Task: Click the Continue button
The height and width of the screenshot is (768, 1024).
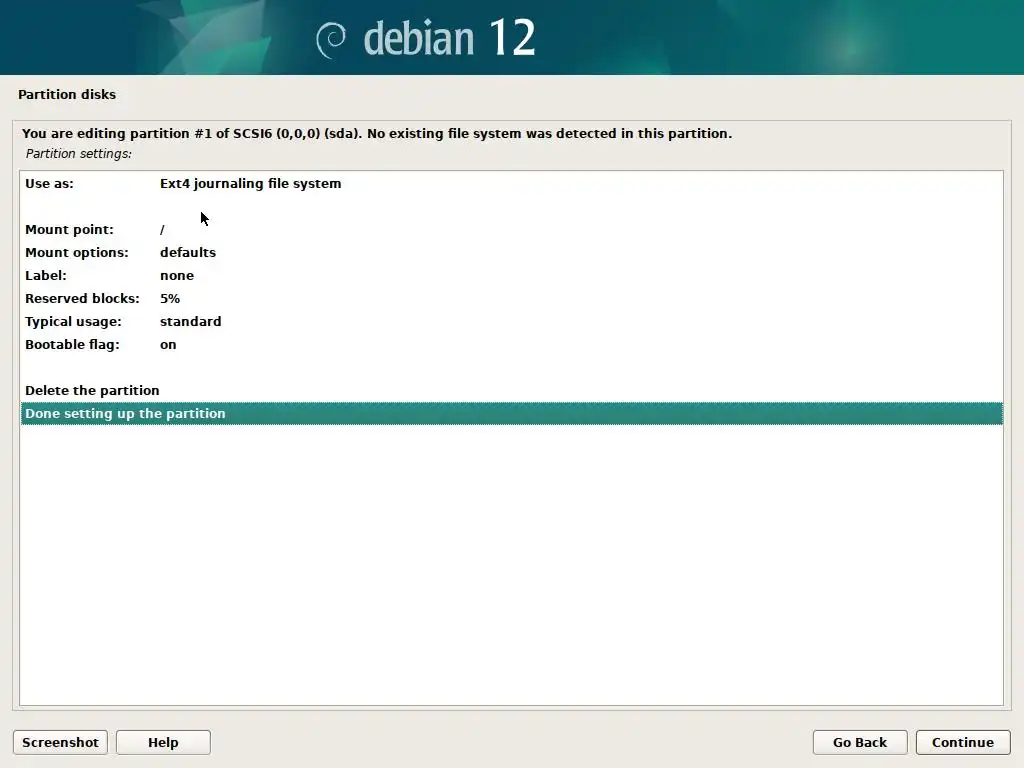Action: (963, 743)
